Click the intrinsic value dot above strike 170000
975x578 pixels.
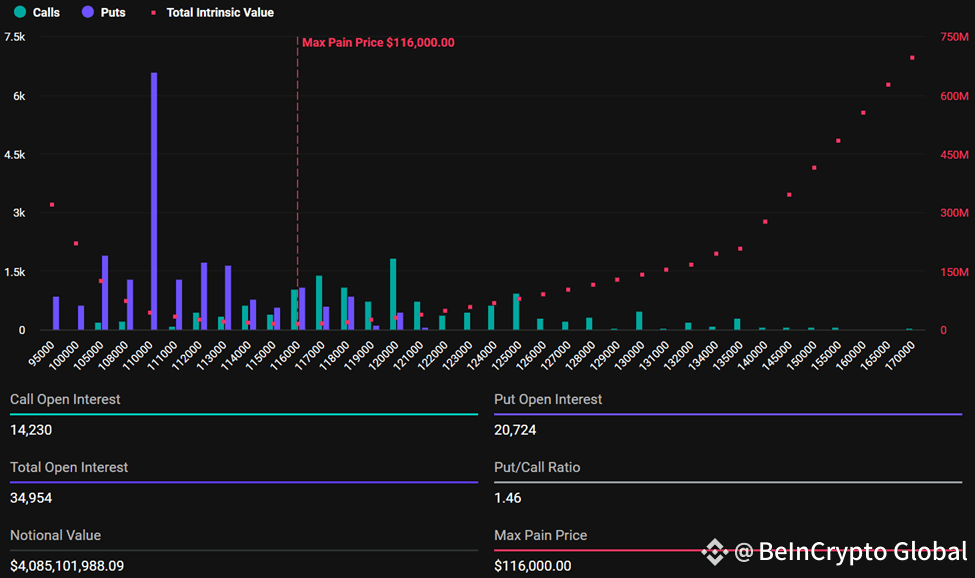point(912,58)
